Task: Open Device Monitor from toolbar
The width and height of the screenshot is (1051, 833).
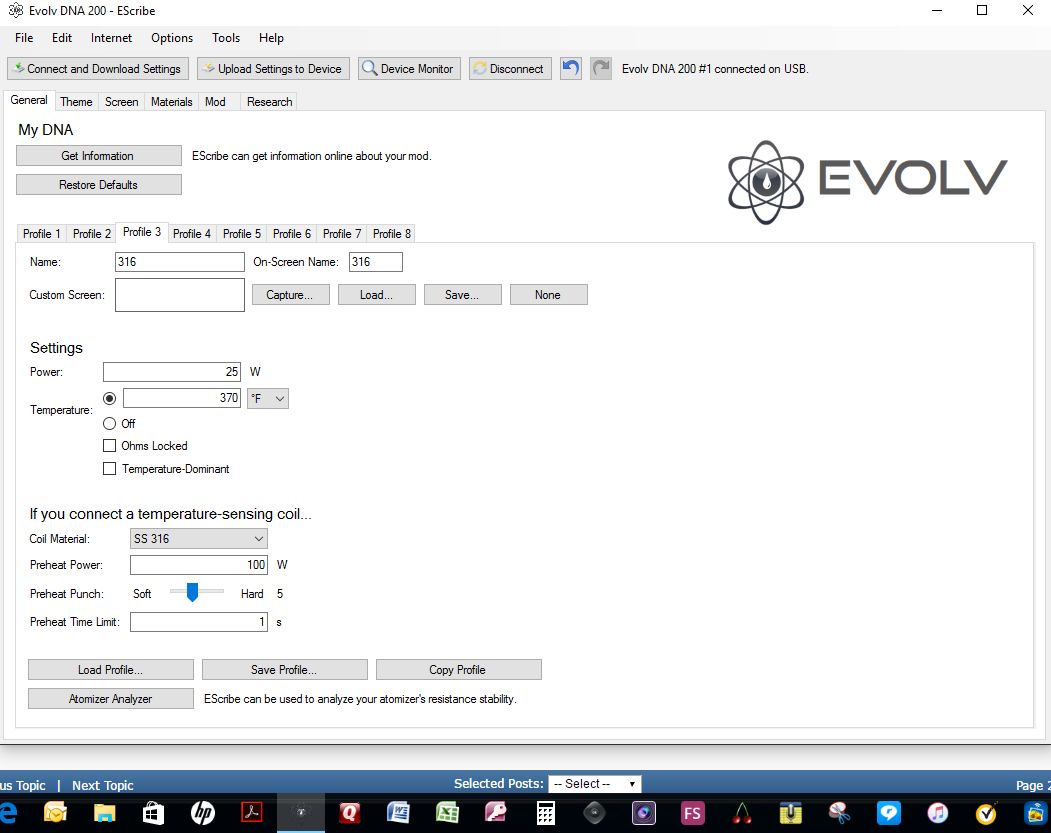Action: tap(407, 69)
